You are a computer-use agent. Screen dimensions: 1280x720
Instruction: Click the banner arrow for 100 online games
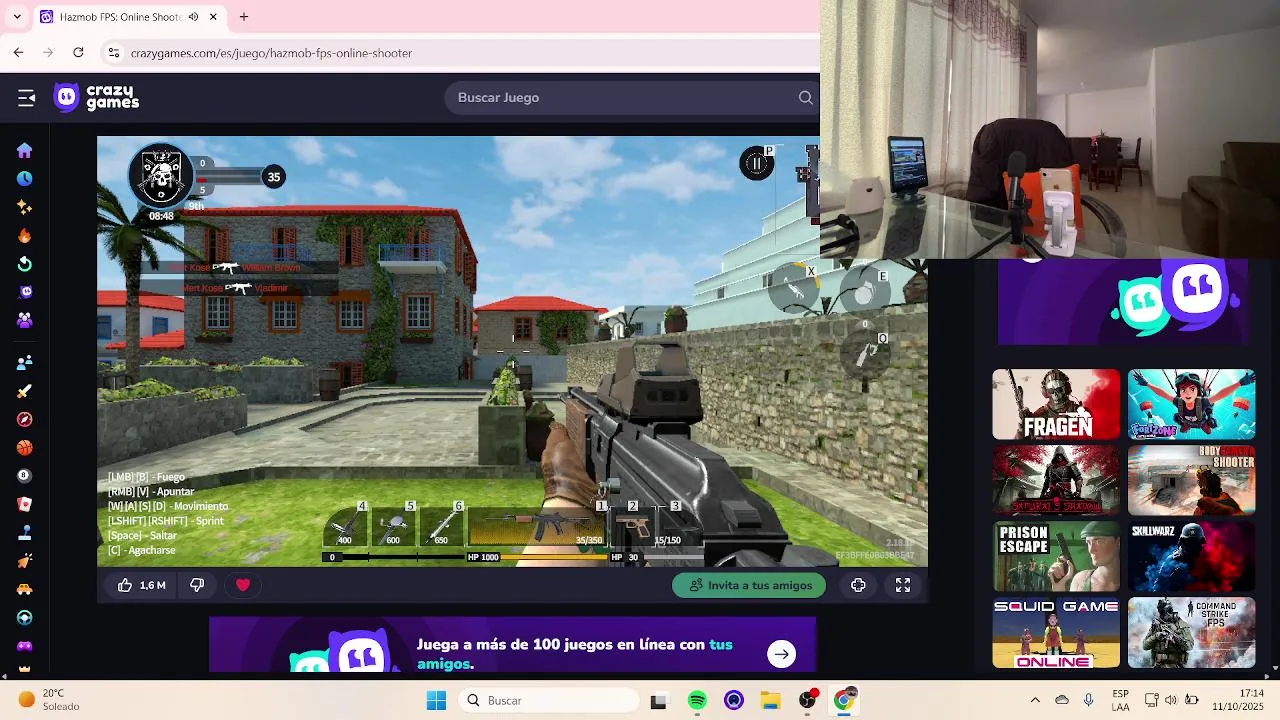click(x=781, y=654)
